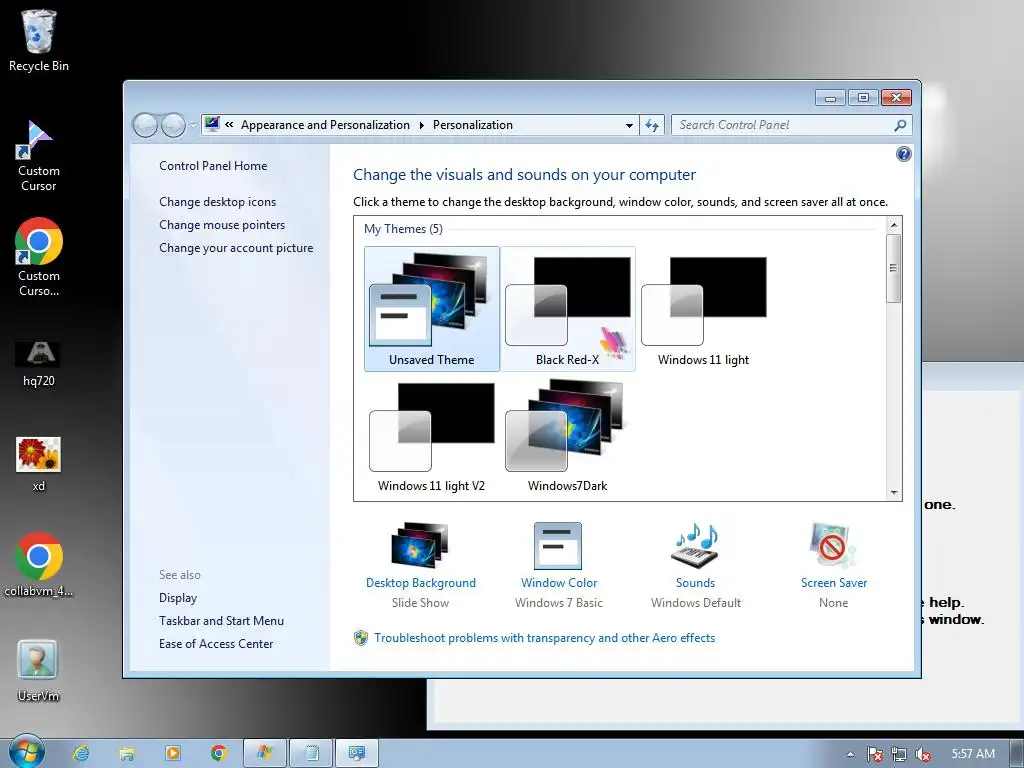The width and height of the screenshot is (1024, 768).
Task: Launch Google Chrome from taskbar
Action: pos(219,753)
